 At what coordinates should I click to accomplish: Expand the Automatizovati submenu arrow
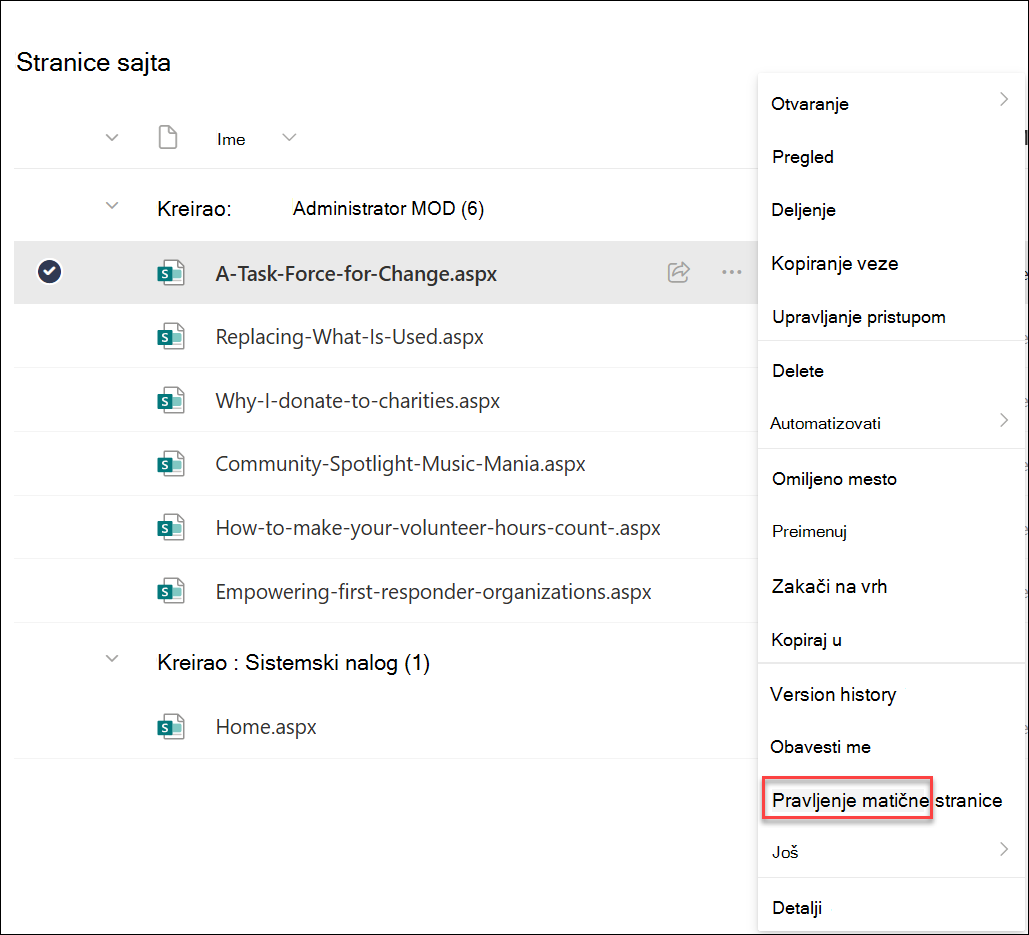[1004, 421]
